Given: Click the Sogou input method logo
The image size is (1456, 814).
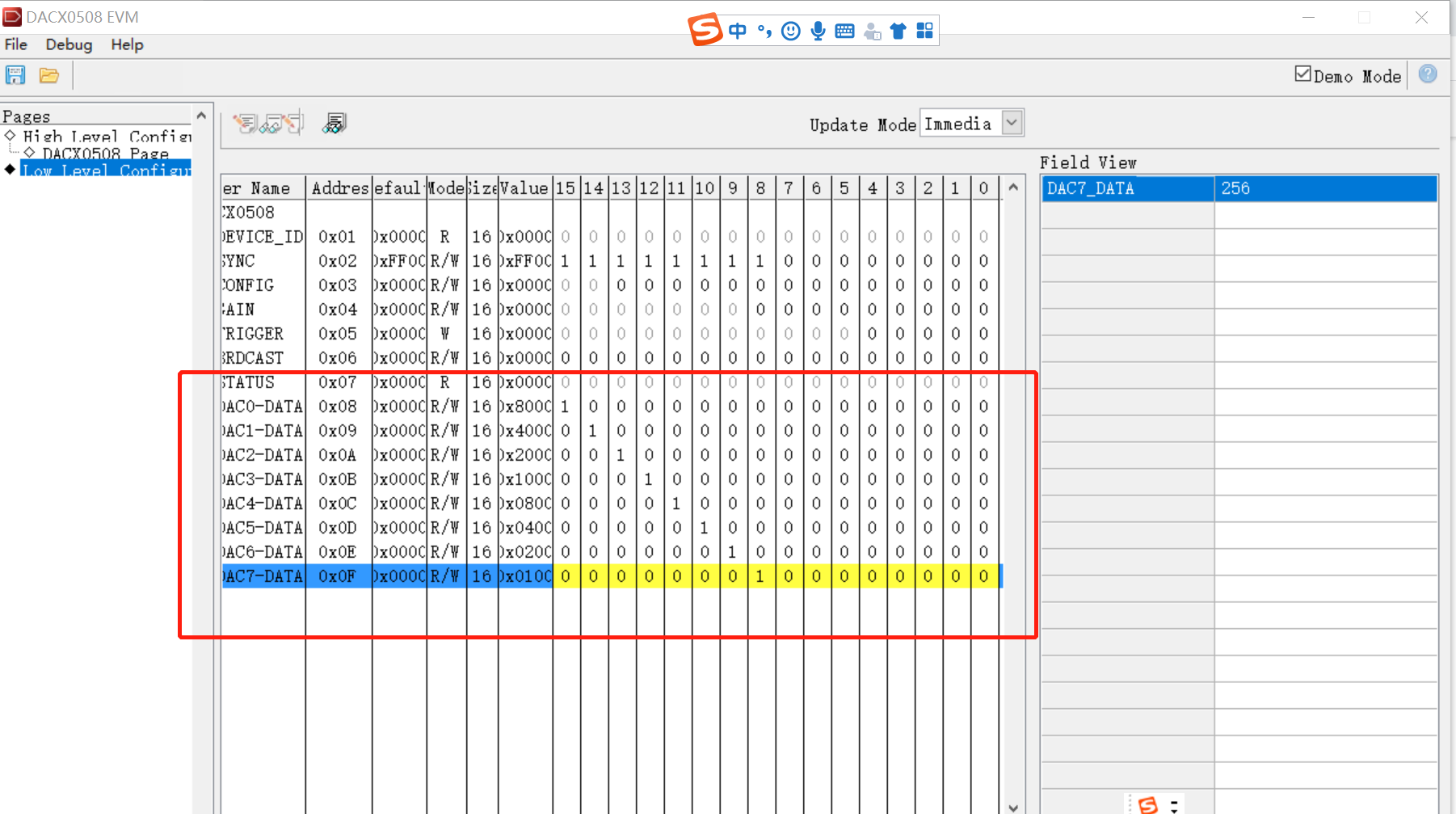Looking at the screenshot, I should (705, 30).
